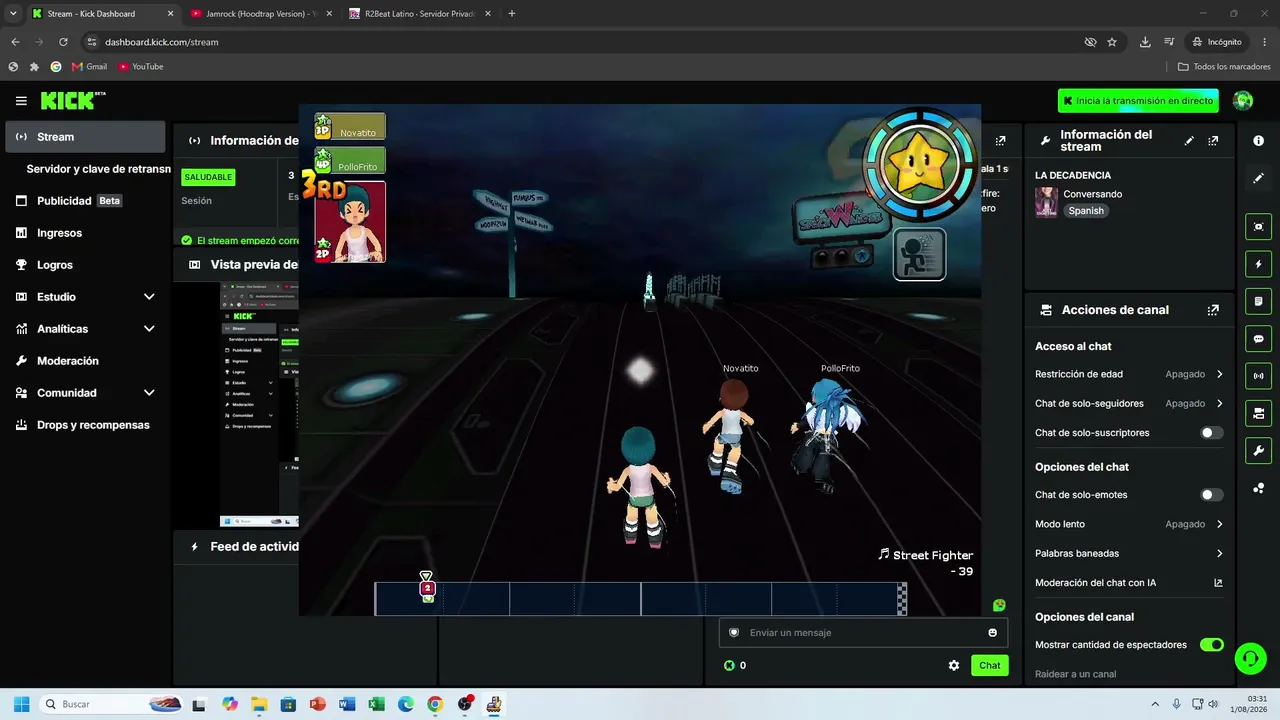
Task: Click the Incógnito profile button
Action: [x=1216, y=42]
